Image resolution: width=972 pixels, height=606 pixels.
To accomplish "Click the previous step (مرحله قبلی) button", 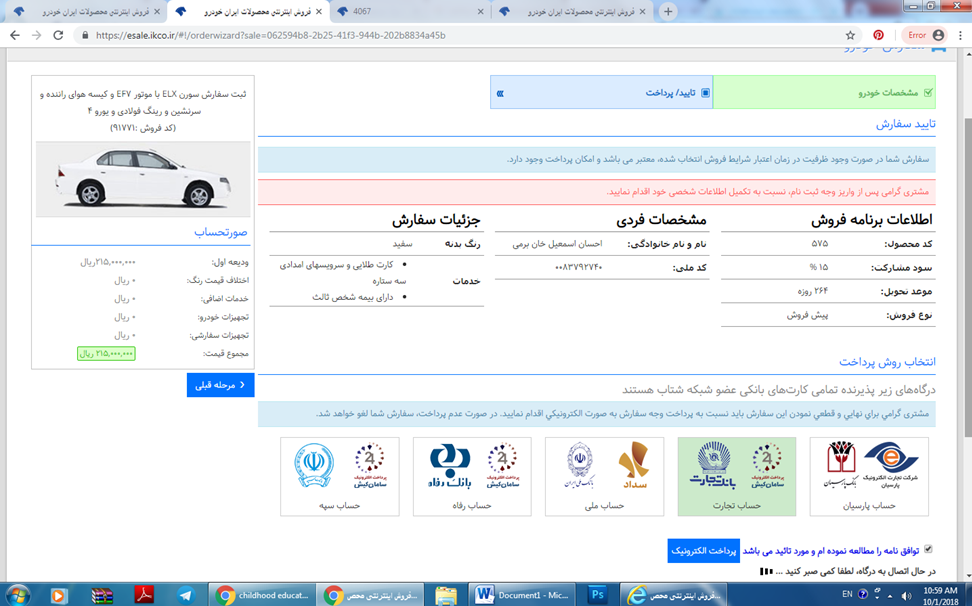I will (220, 385).
